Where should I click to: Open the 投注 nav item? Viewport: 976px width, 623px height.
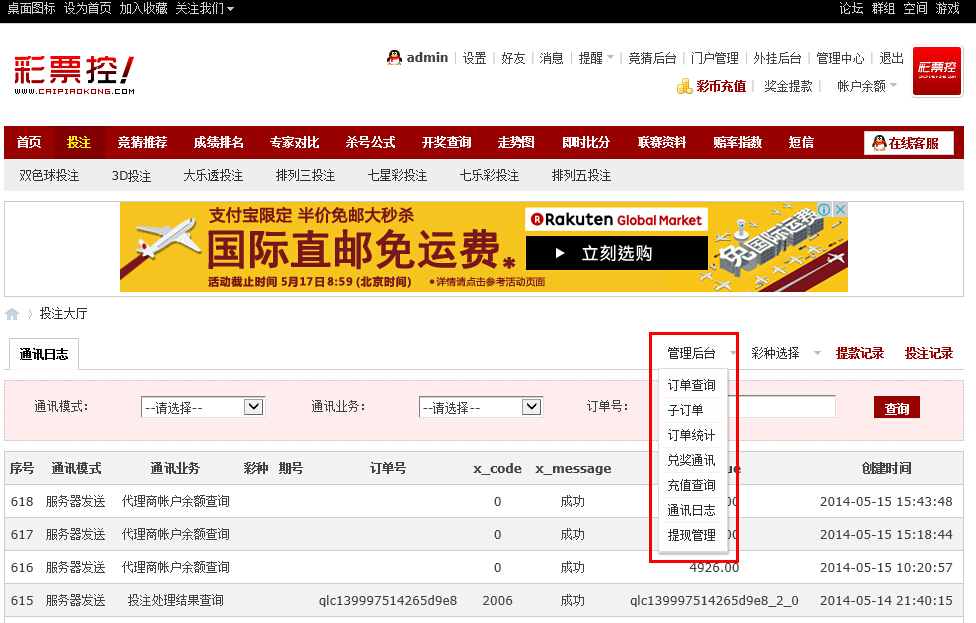(79, 143)
